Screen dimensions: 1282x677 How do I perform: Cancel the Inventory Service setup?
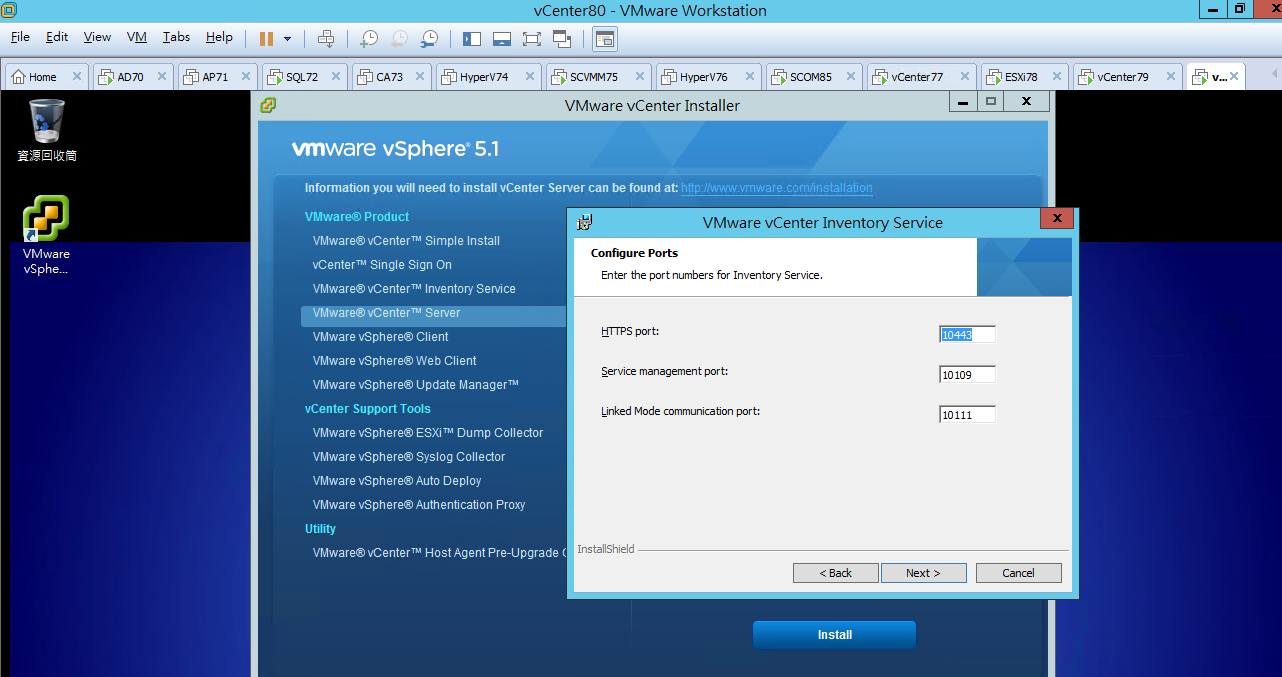point(1018,573)
